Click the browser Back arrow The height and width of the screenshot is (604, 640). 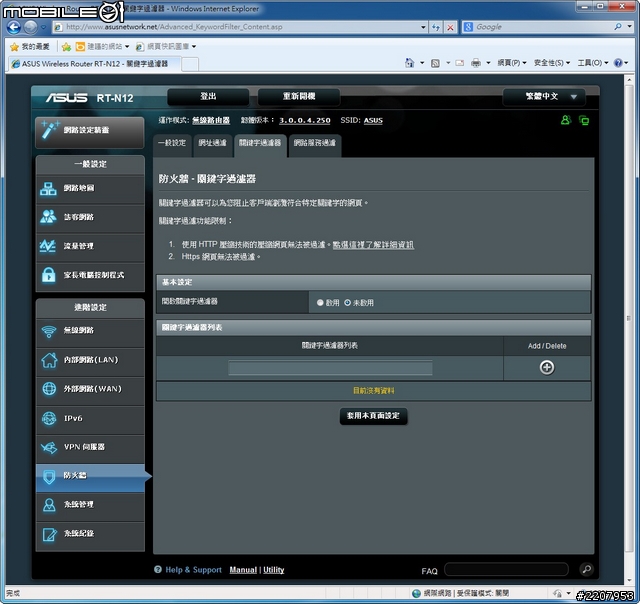pos(13,27)
